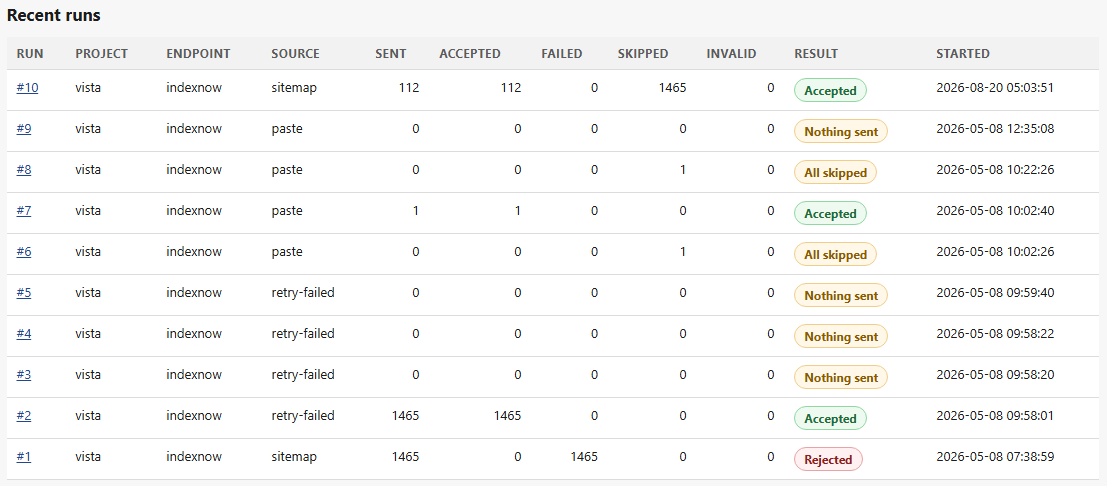
Task: Click the SOURCE column header
Action: coord(295,54)
